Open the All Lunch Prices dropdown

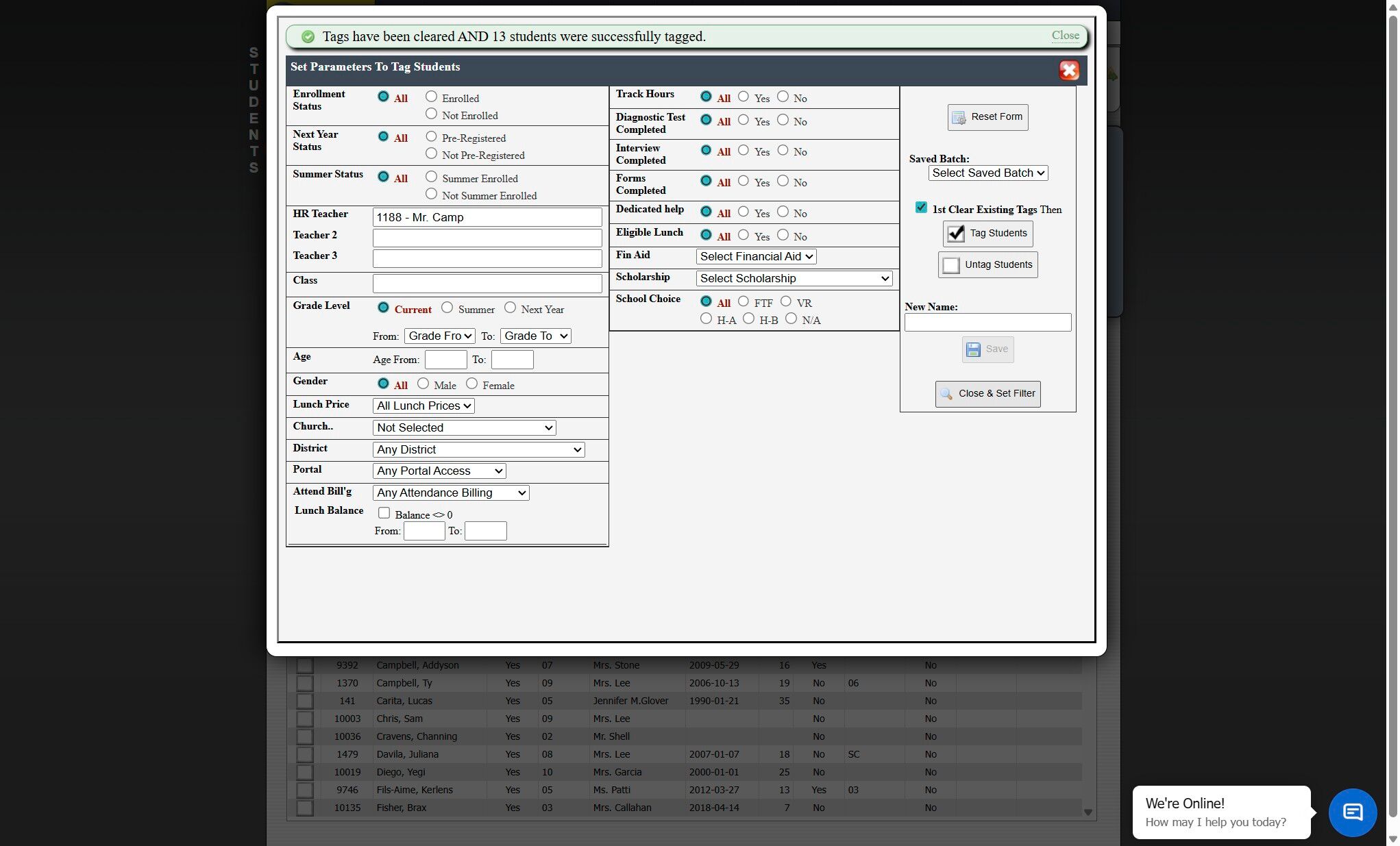coord(423,406)
